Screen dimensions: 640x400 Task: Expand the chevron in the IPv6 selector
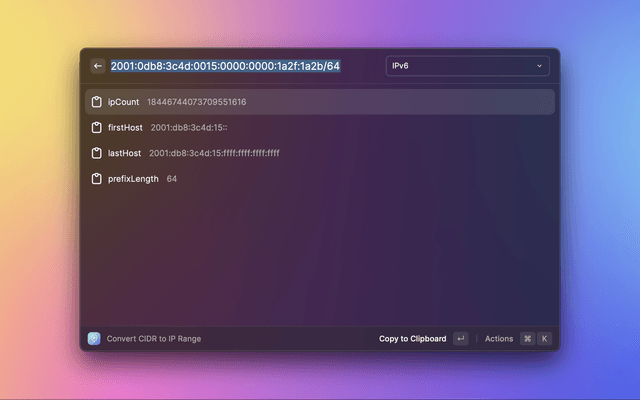540,66
